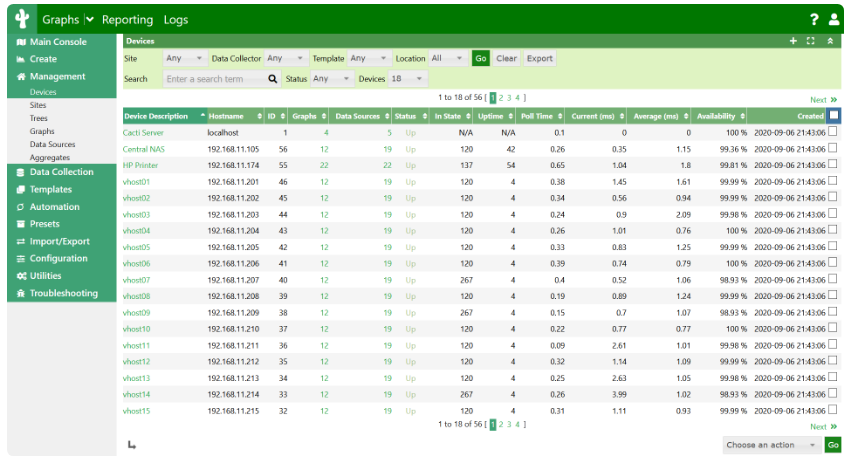Collapse the Devices filter panel chevrons
The width and height of the screenshot is (848, 465).
pyautogui.click(x=829, y=41)
